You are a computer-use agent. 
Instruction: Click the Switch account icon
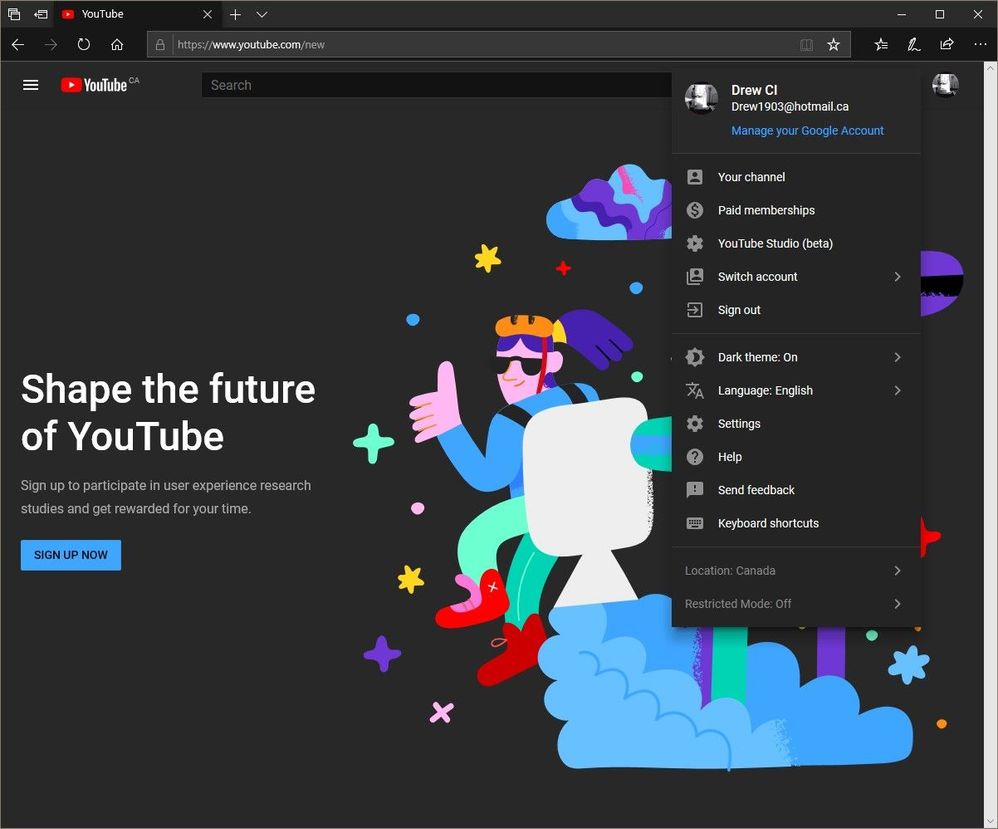point(695,276)
